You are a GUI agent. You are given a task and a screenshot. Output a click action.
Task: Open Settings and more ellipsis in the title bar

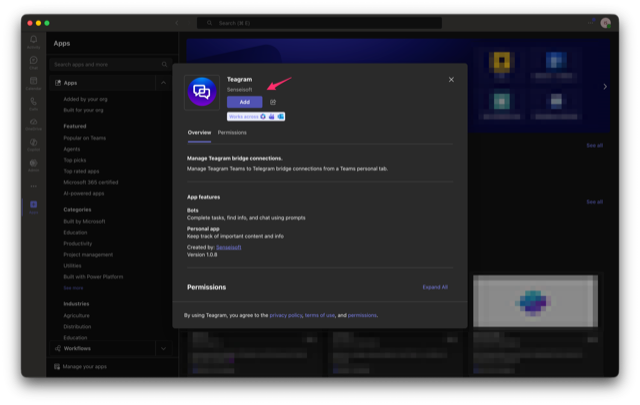pyautogui.click(x=590, y=23)
